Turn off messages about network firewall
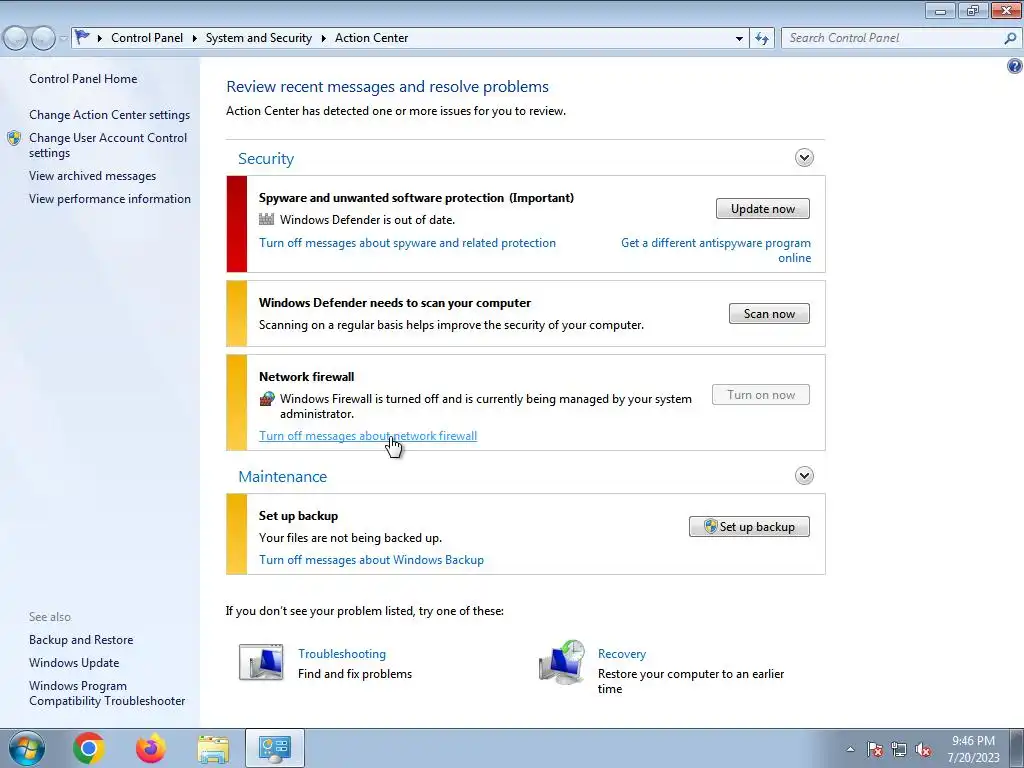 pos(368,436)
